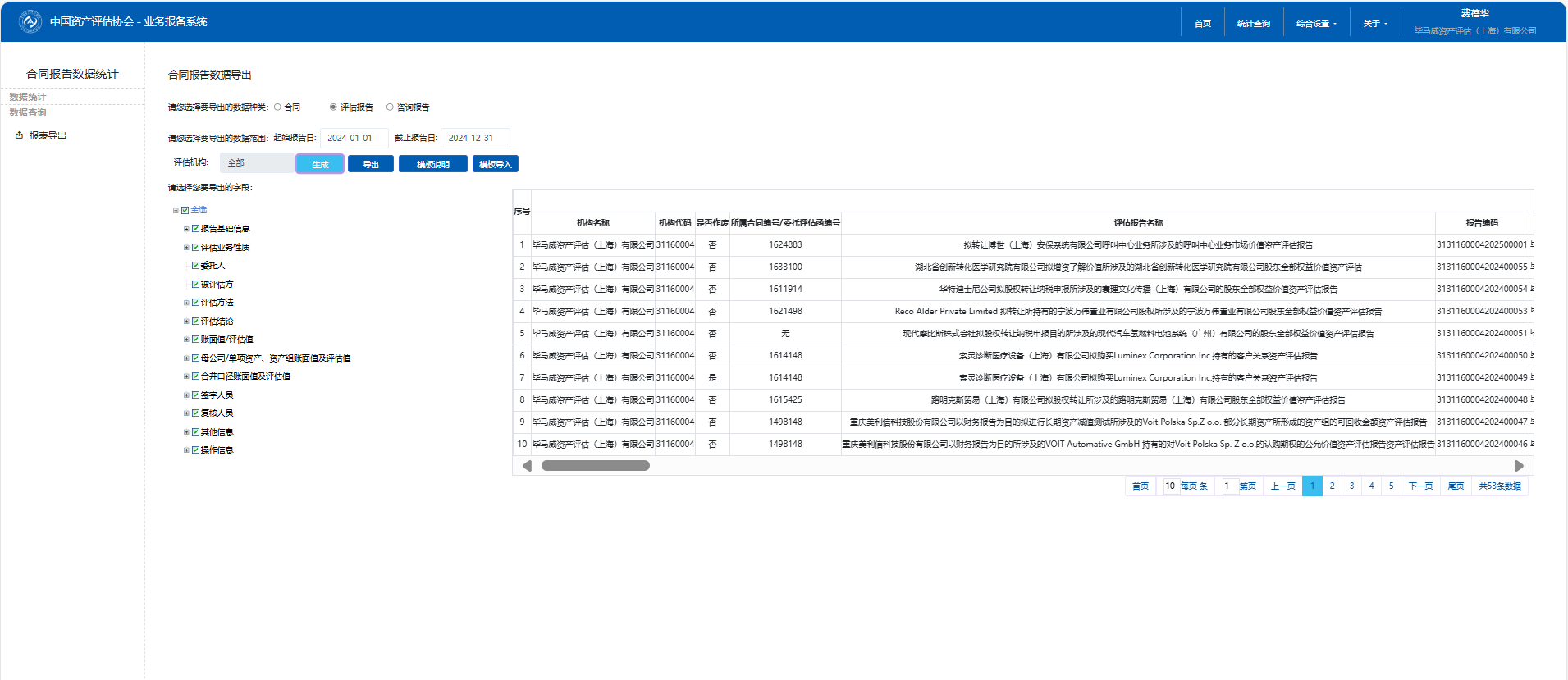Click the right arrow of horizontal scrollbar
Image resolution: width=1568 pixels, height=680 pixels.
pos(1519,466)
